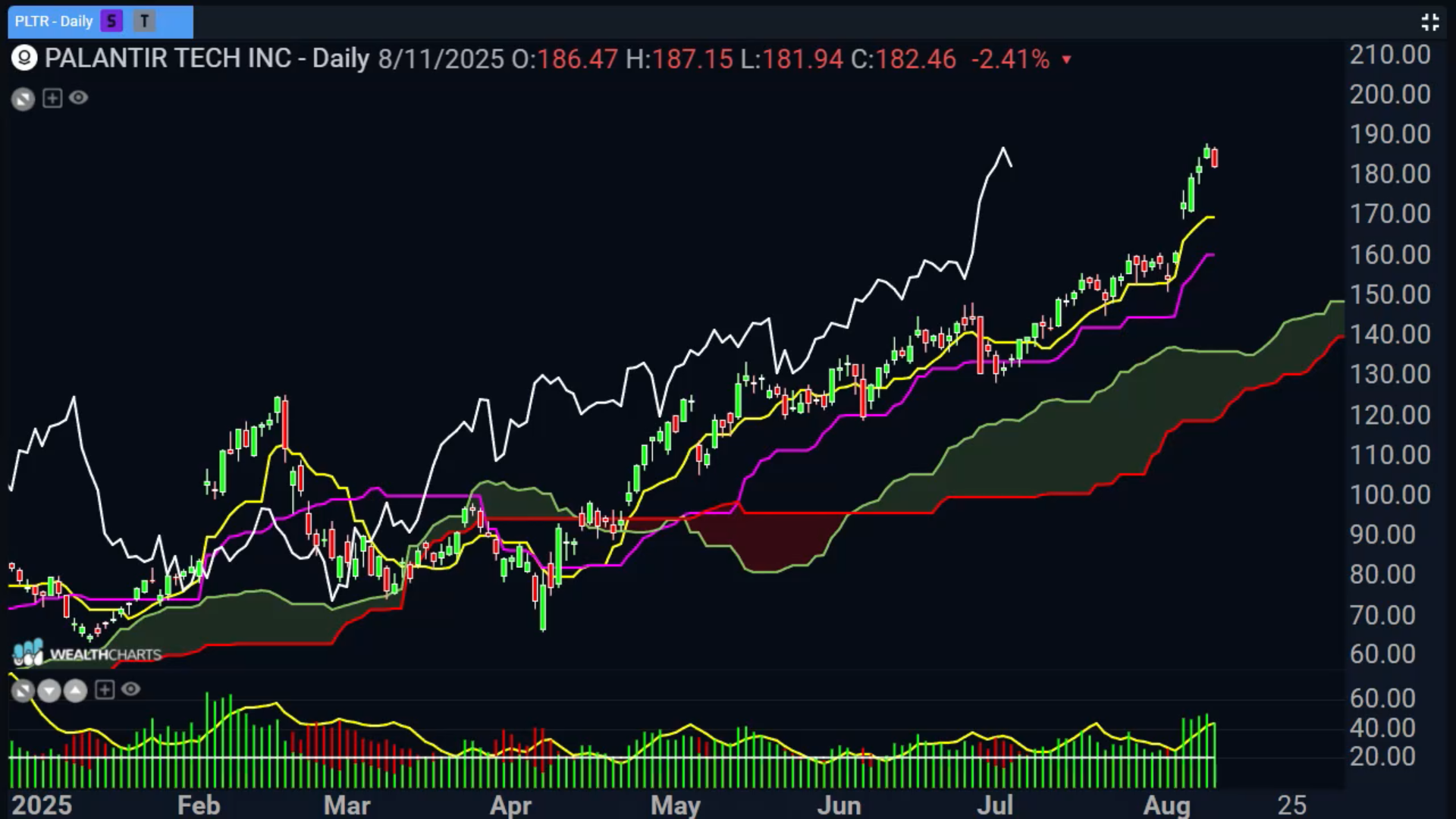
Task: Click the high price H:187.15
Action: click(x=679, y=59)
